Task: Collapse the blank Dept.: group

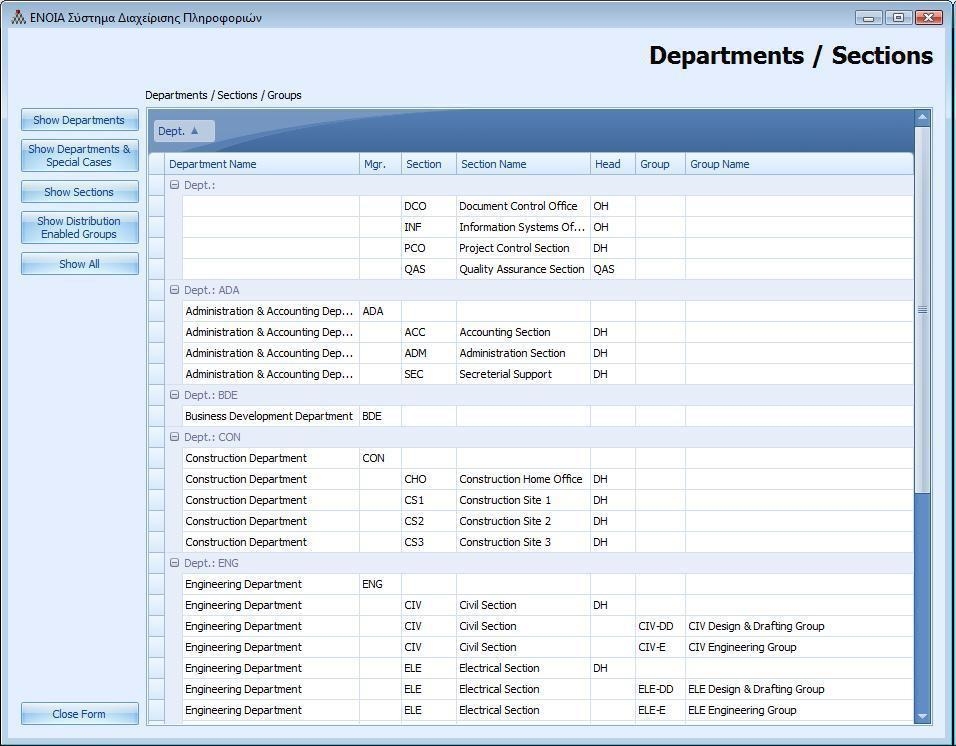Action: (x=175, y=185)
